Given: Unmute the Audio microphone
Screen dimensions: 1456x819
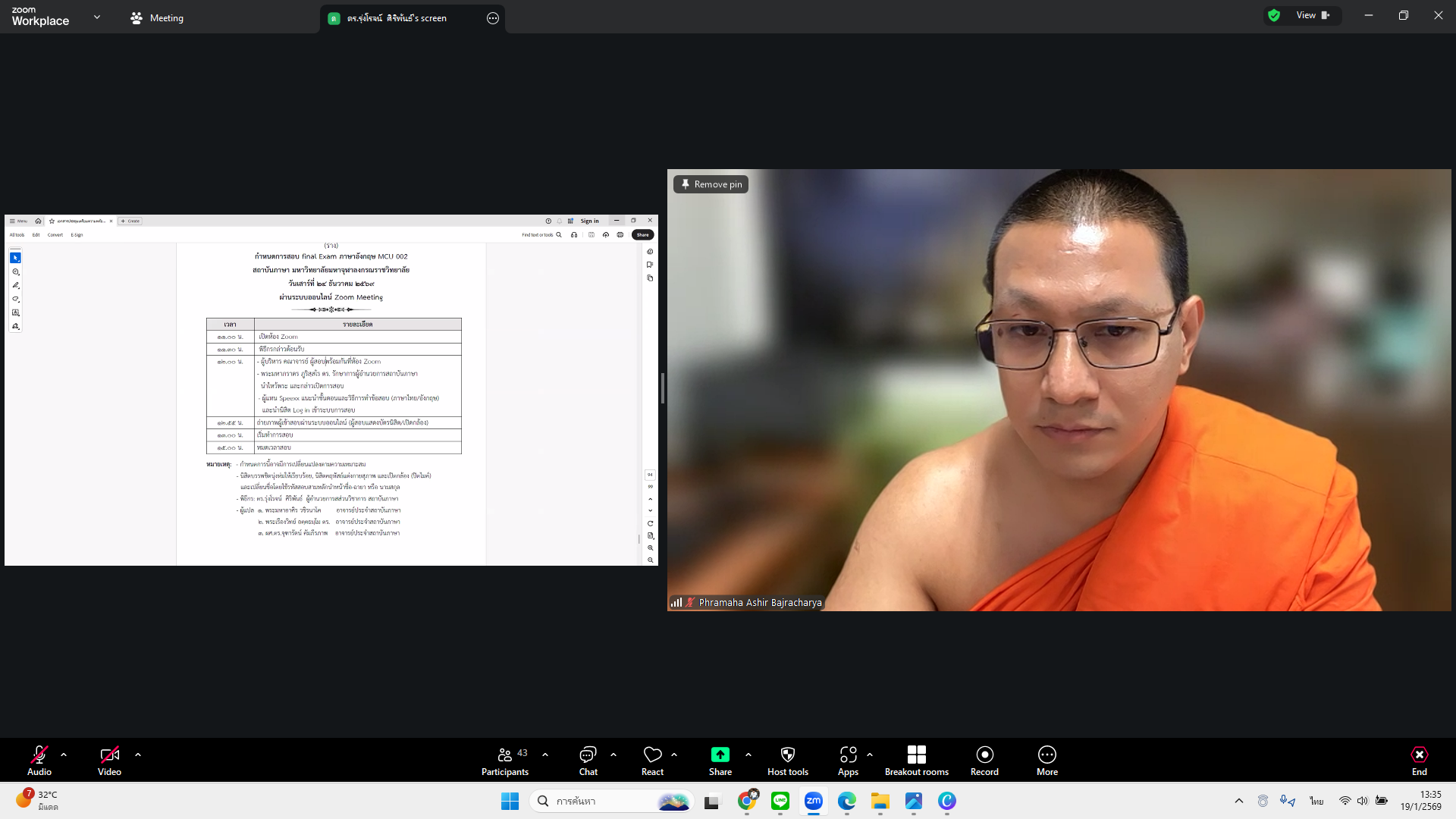Looking at the screenshot, I should 39,761.
